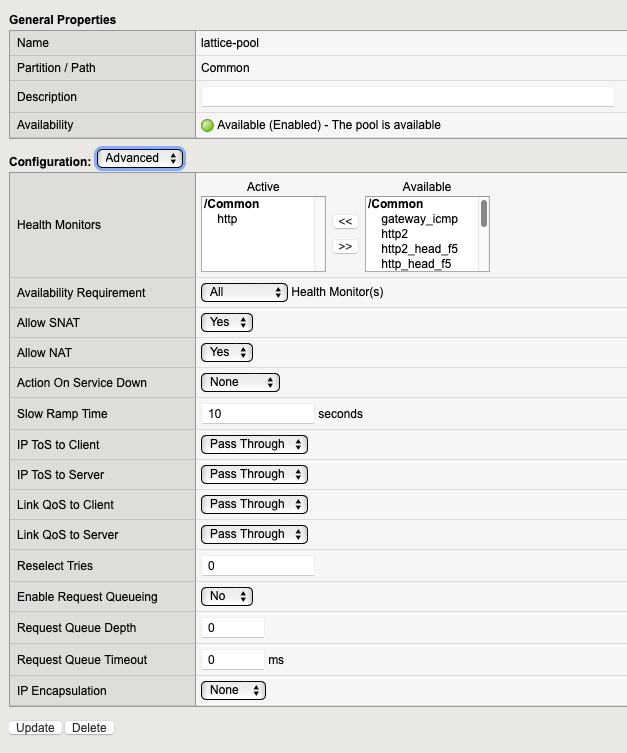Focus the Description text field

click(408, 97)
